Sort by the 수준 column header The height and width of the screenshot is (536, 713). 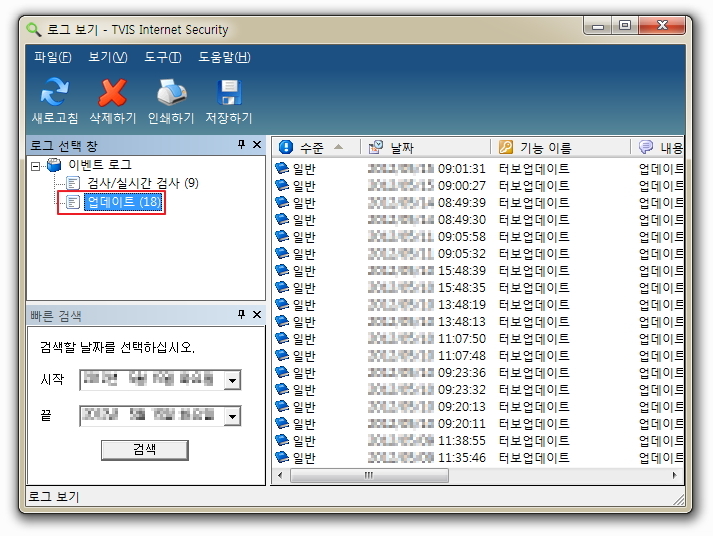pos(311,147)
